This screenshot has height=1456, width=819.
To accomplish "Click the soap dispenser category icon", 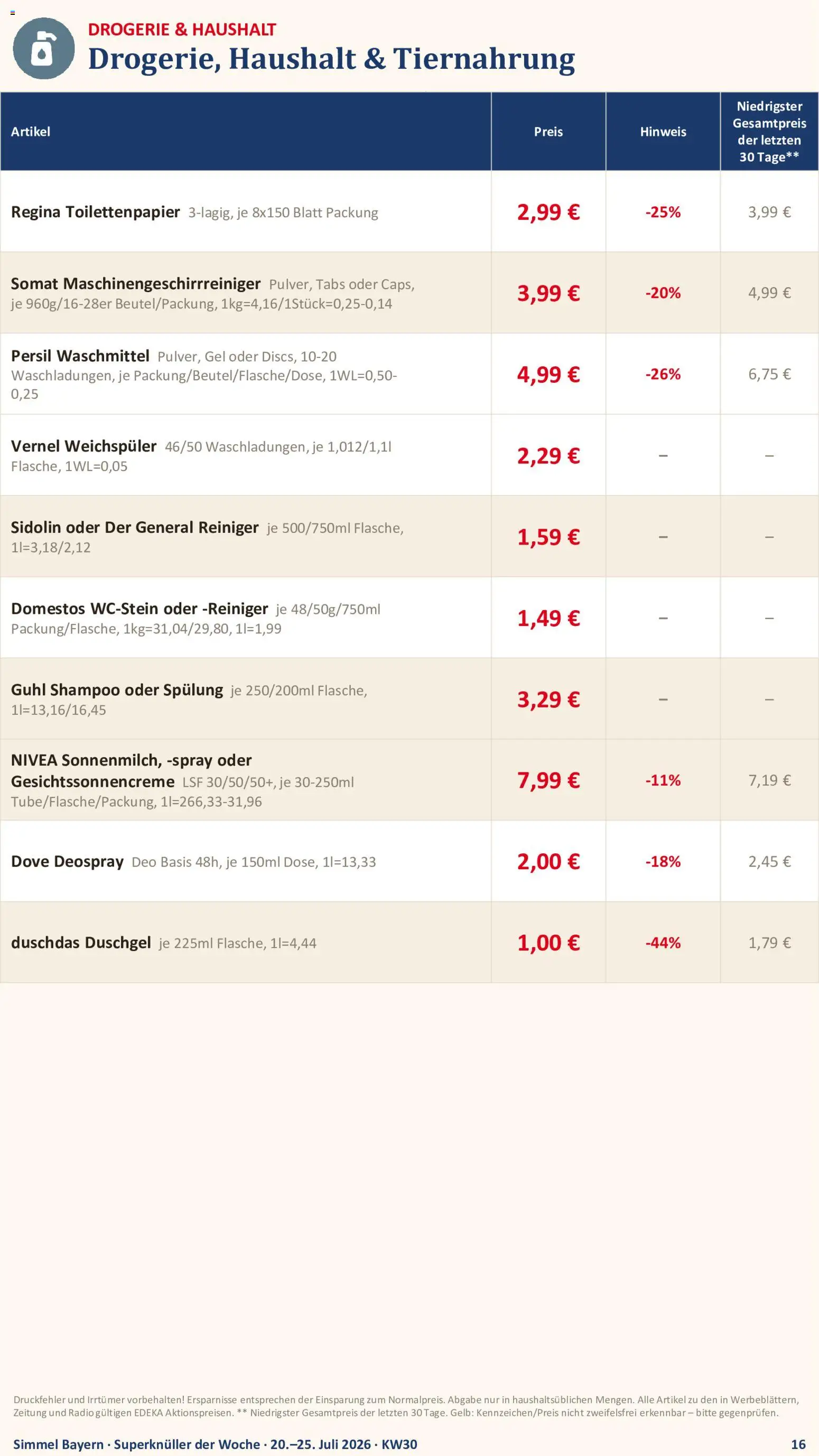I will coord(43,48).
